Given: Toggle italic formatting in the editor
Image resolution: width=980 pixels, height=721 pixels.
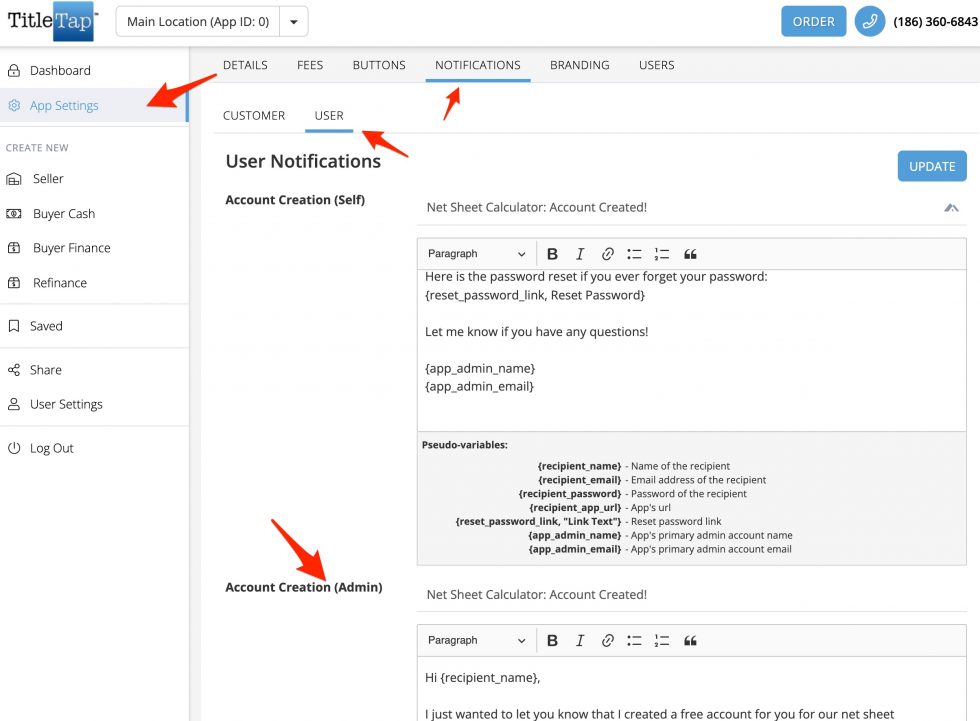Looking at the screenshot, I should [x=579, y=253].
